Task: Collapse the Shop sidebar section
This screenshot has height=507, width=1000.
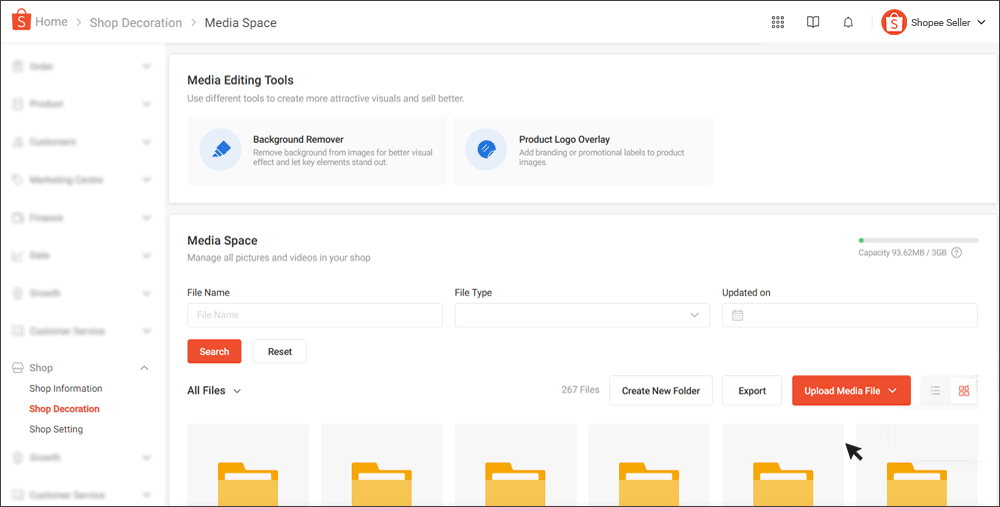Action: 145,368
